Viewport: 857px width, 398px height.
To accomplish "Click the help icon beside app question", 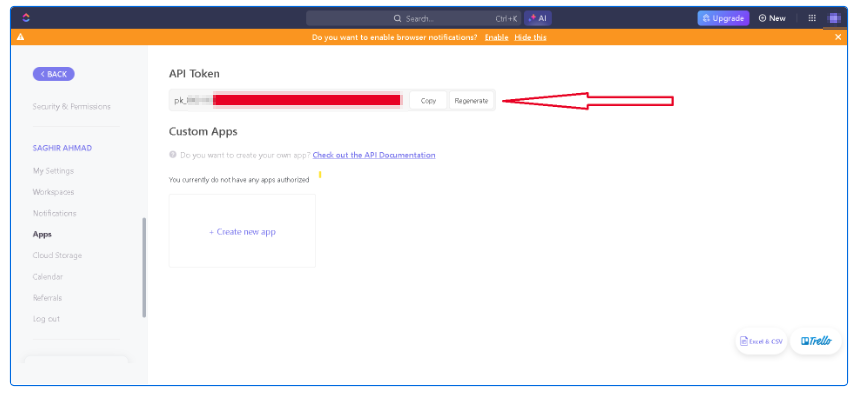I will (173, 155).
